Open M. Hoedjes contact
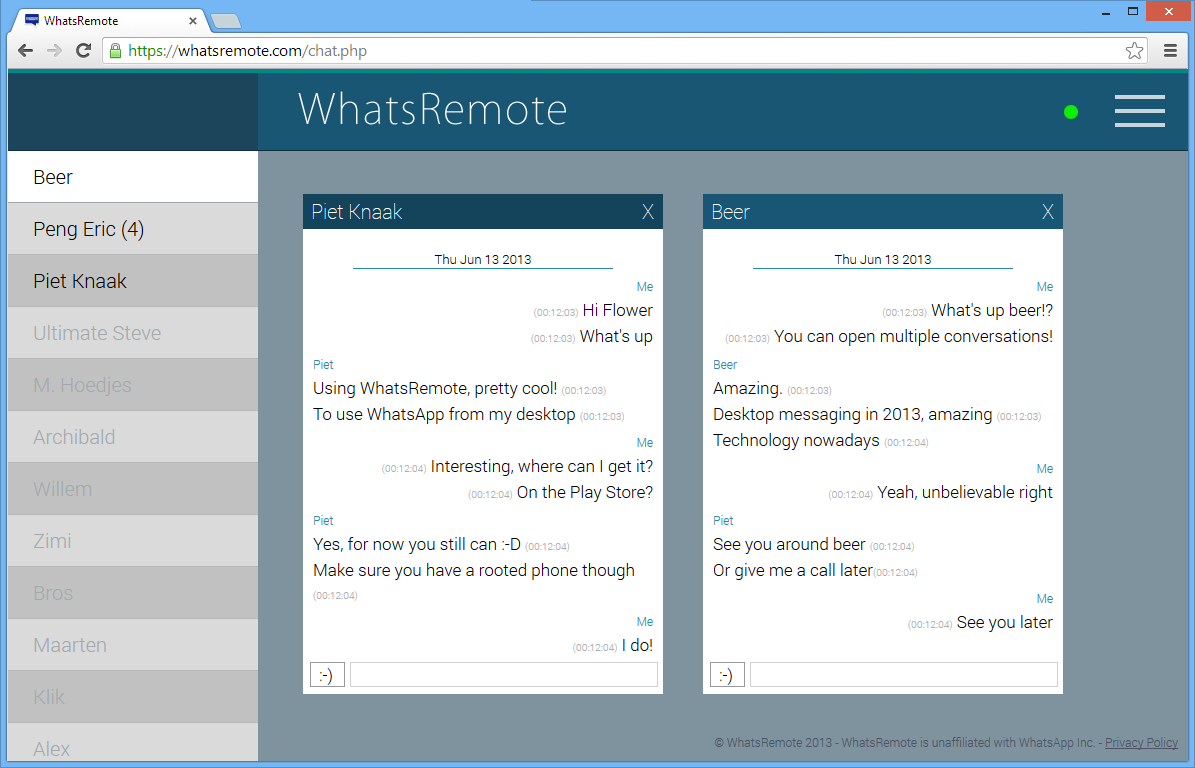Screen dimensions: 1195x768 click(x=133, y=385)
